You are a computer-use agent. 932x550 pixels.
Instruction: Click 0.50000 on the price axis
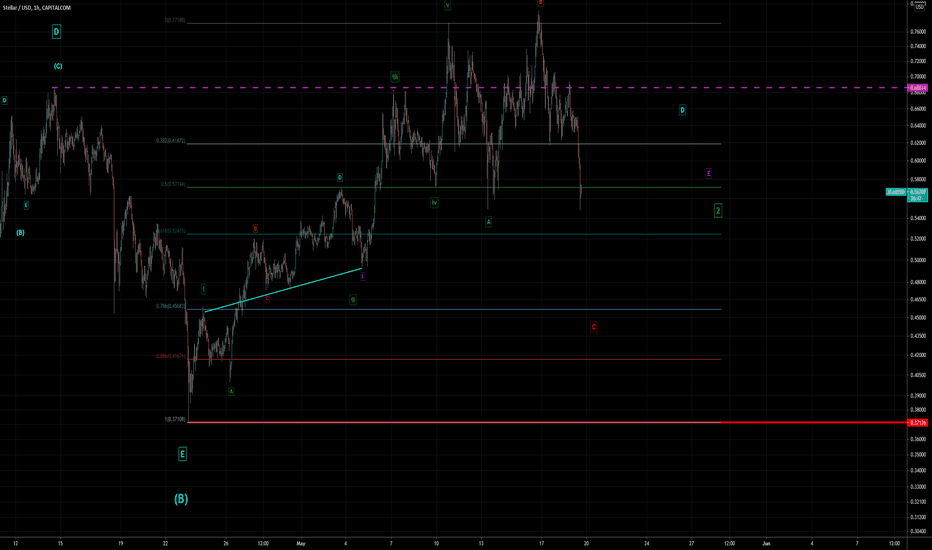pyautogui.click(x=918, y=260)
